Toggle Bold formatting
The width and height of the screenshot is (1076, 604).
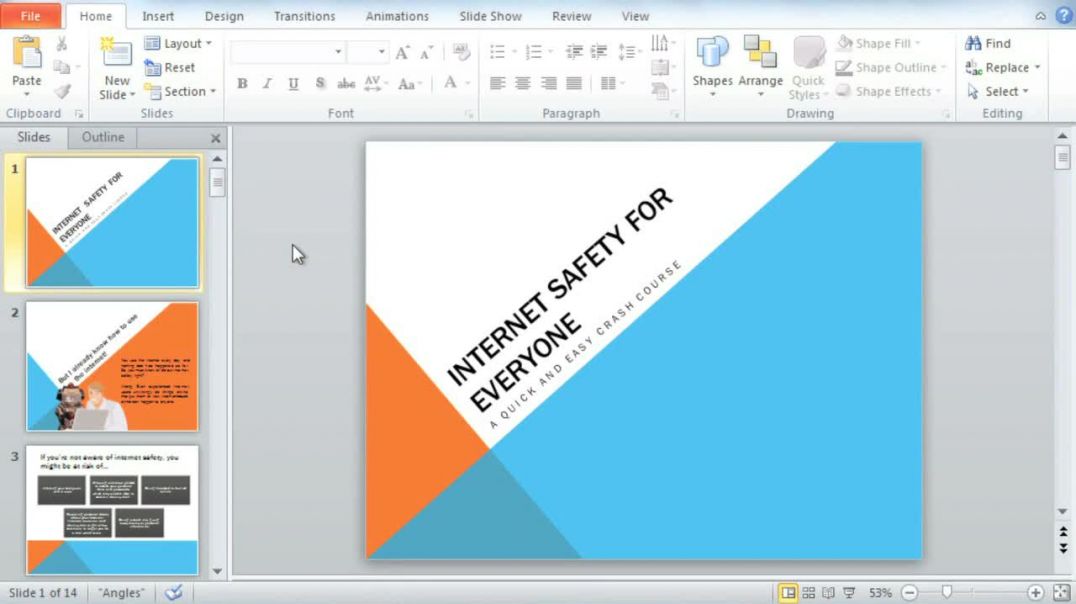tap(242, 84)
